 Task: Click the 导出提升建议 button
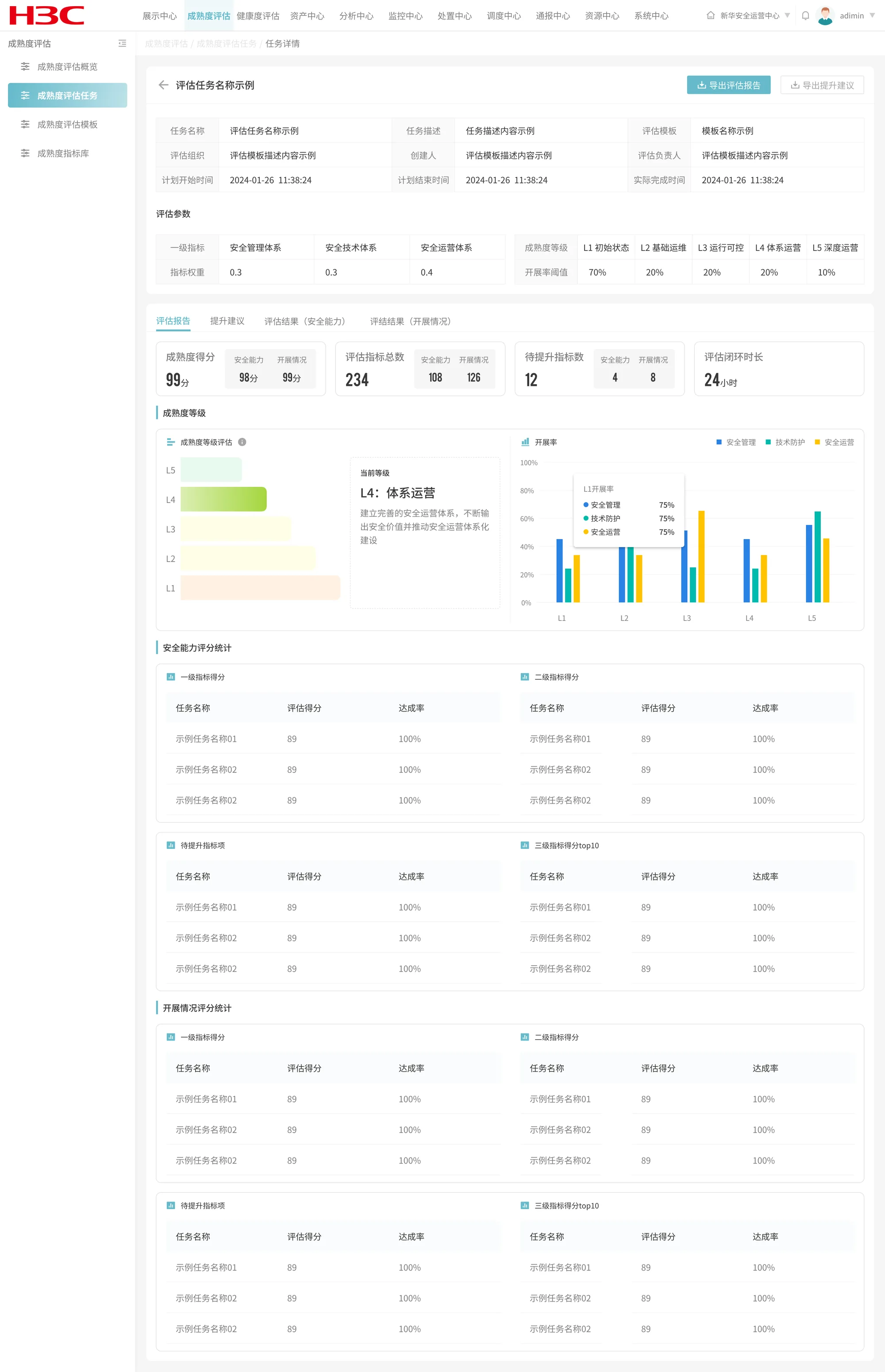[822, 85]
